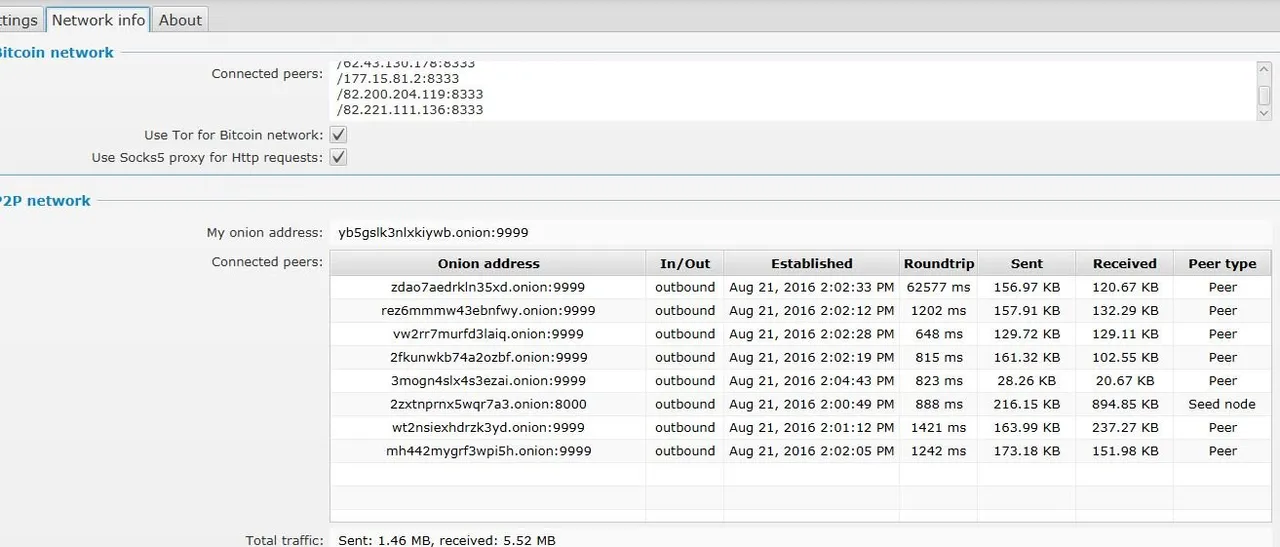Click the 216.15 KB sent value
Viewport: 1280px width, 547px height.
tap(1026, 404)
